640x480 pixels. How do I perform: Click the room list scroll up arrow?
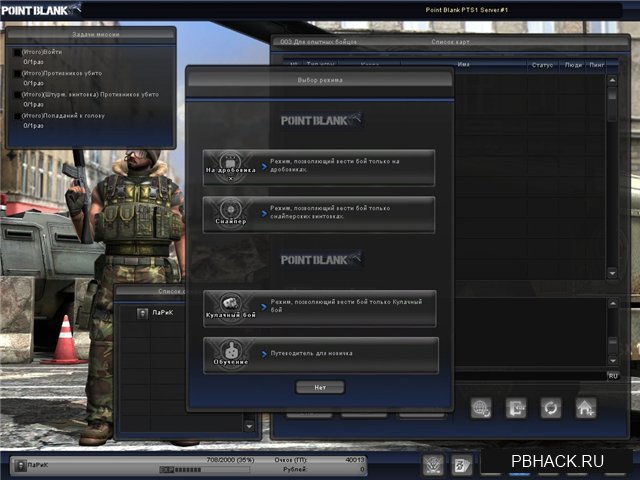[612, 80]
